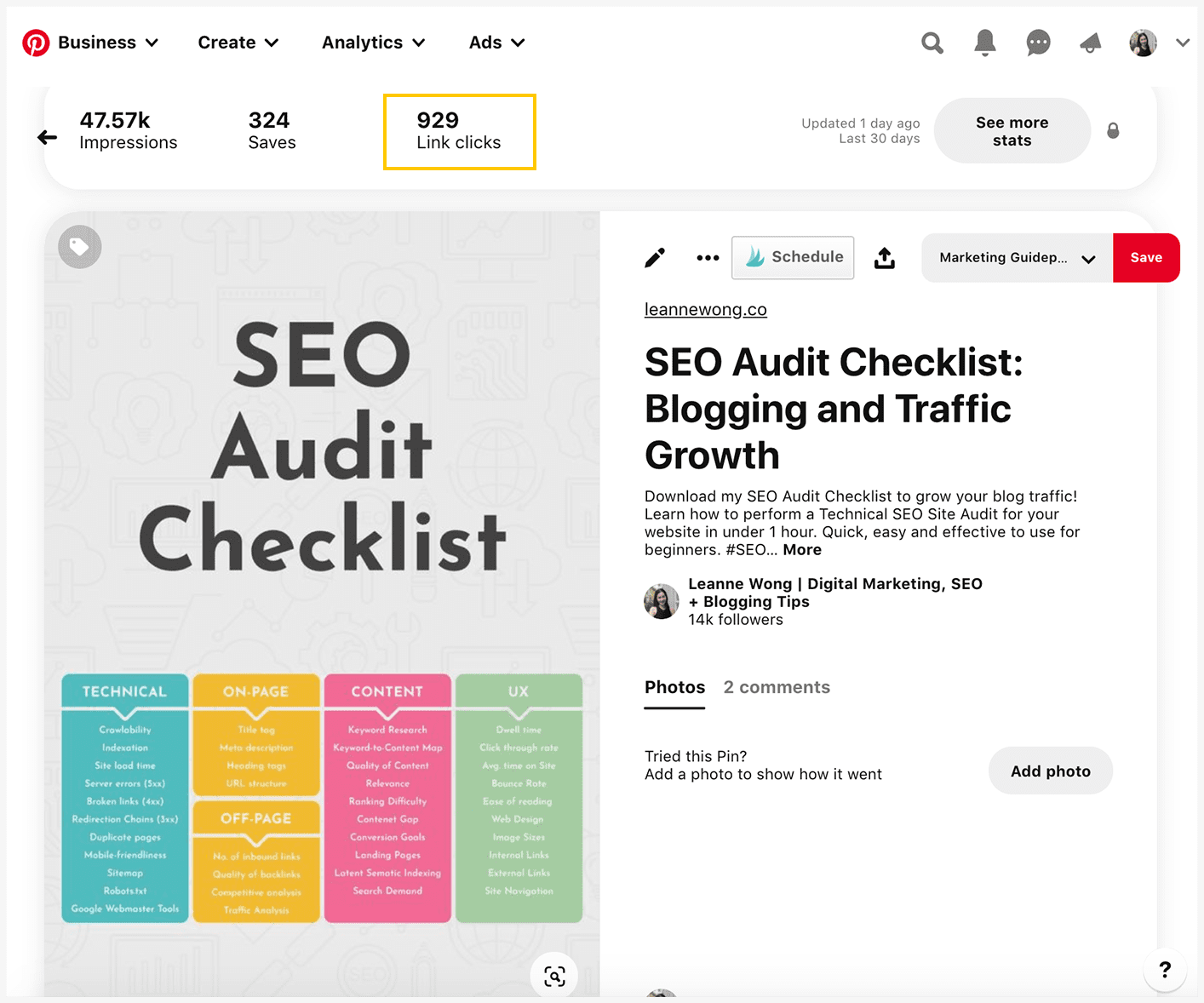Click the lock icon next to See more stats

(x=1114, y=131)
